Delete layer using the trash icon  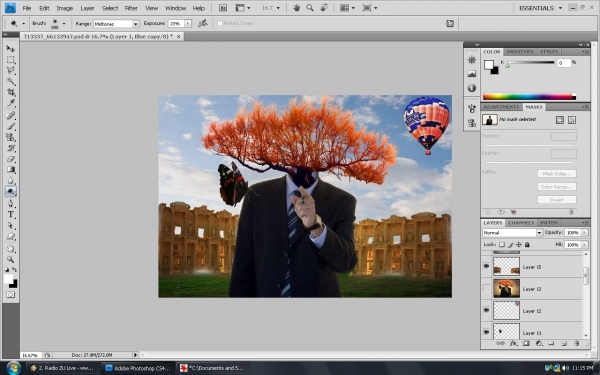coord(577,344)
